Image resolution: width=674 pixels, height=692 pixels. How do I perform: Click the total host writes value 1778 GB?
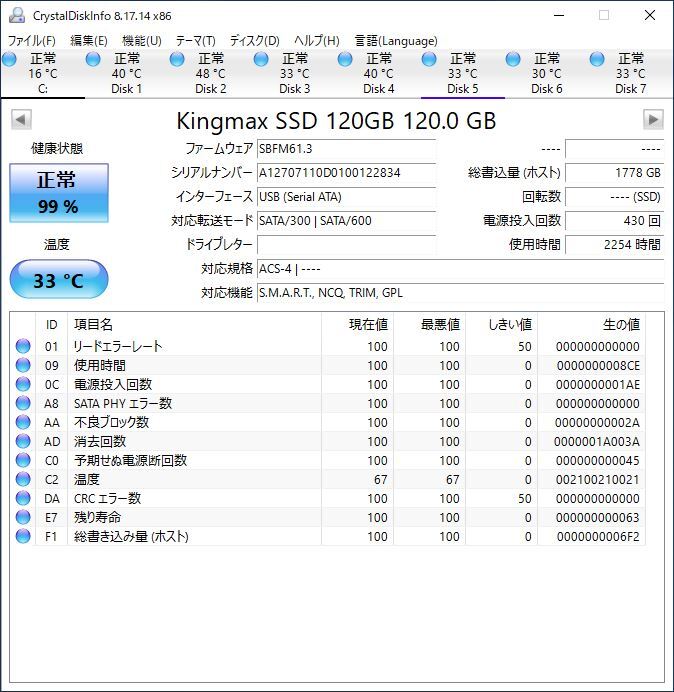pos(614,173)
